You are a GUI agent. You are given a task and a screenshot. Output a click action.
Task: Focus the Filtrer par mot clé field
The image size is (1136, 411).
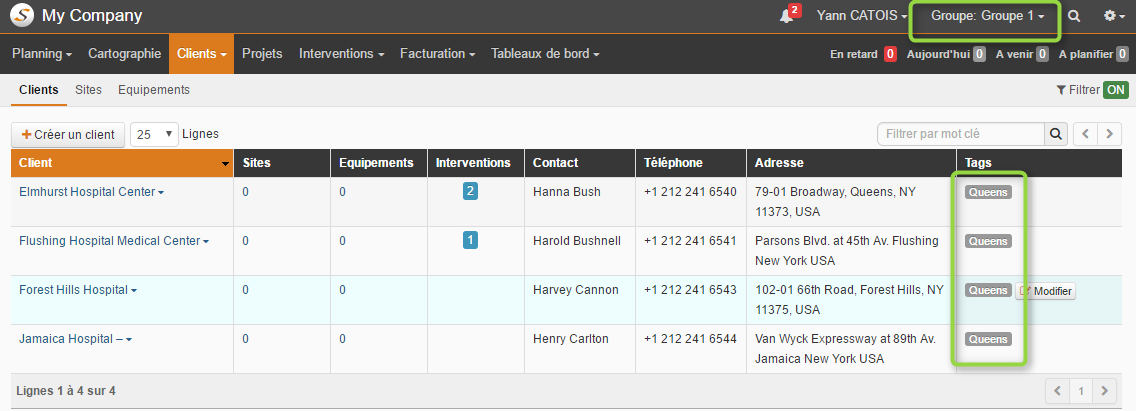[961, 134]
